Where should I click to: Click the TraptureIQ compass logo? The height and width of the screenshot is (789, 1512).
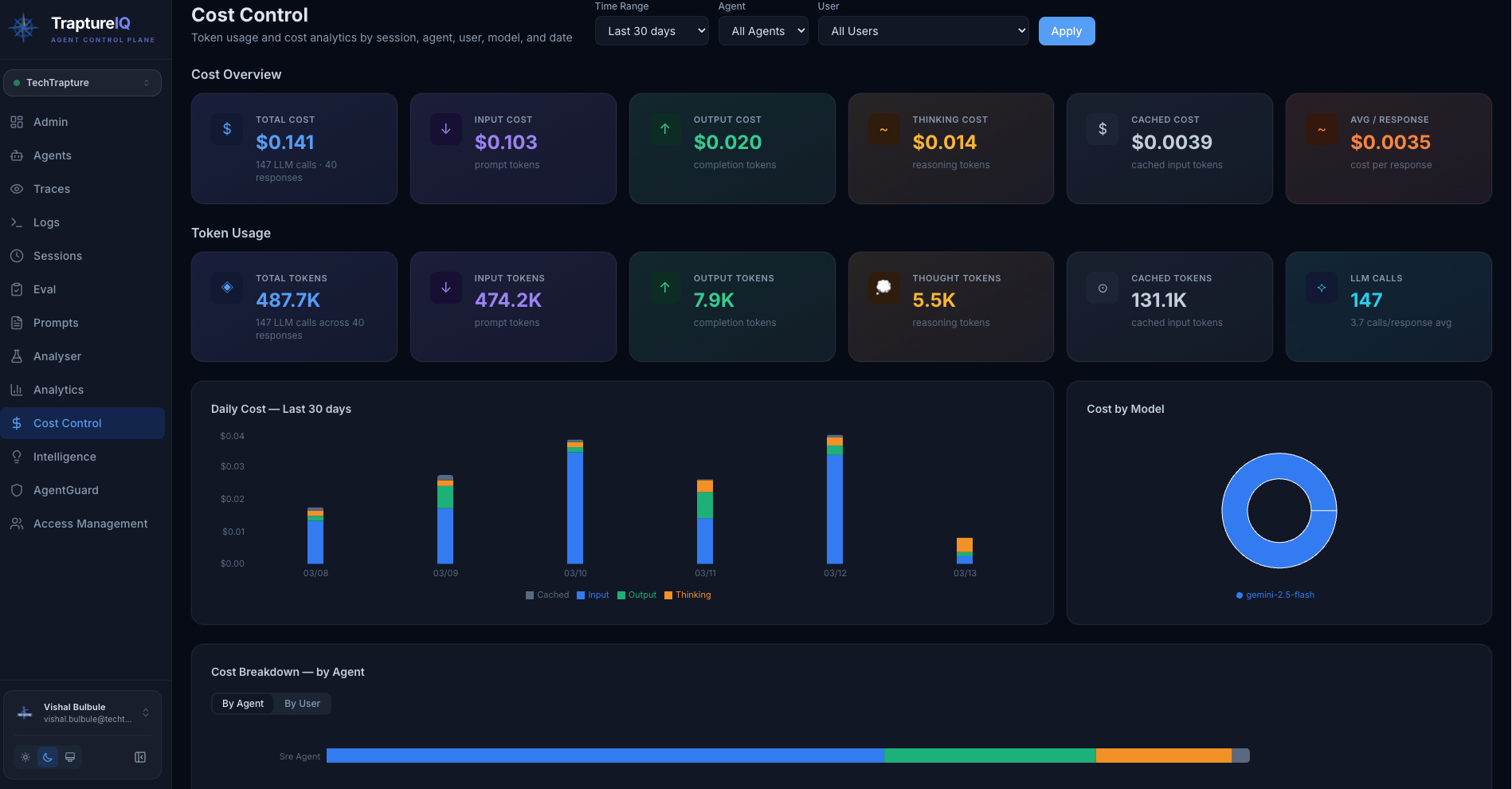tap(23, 28)
